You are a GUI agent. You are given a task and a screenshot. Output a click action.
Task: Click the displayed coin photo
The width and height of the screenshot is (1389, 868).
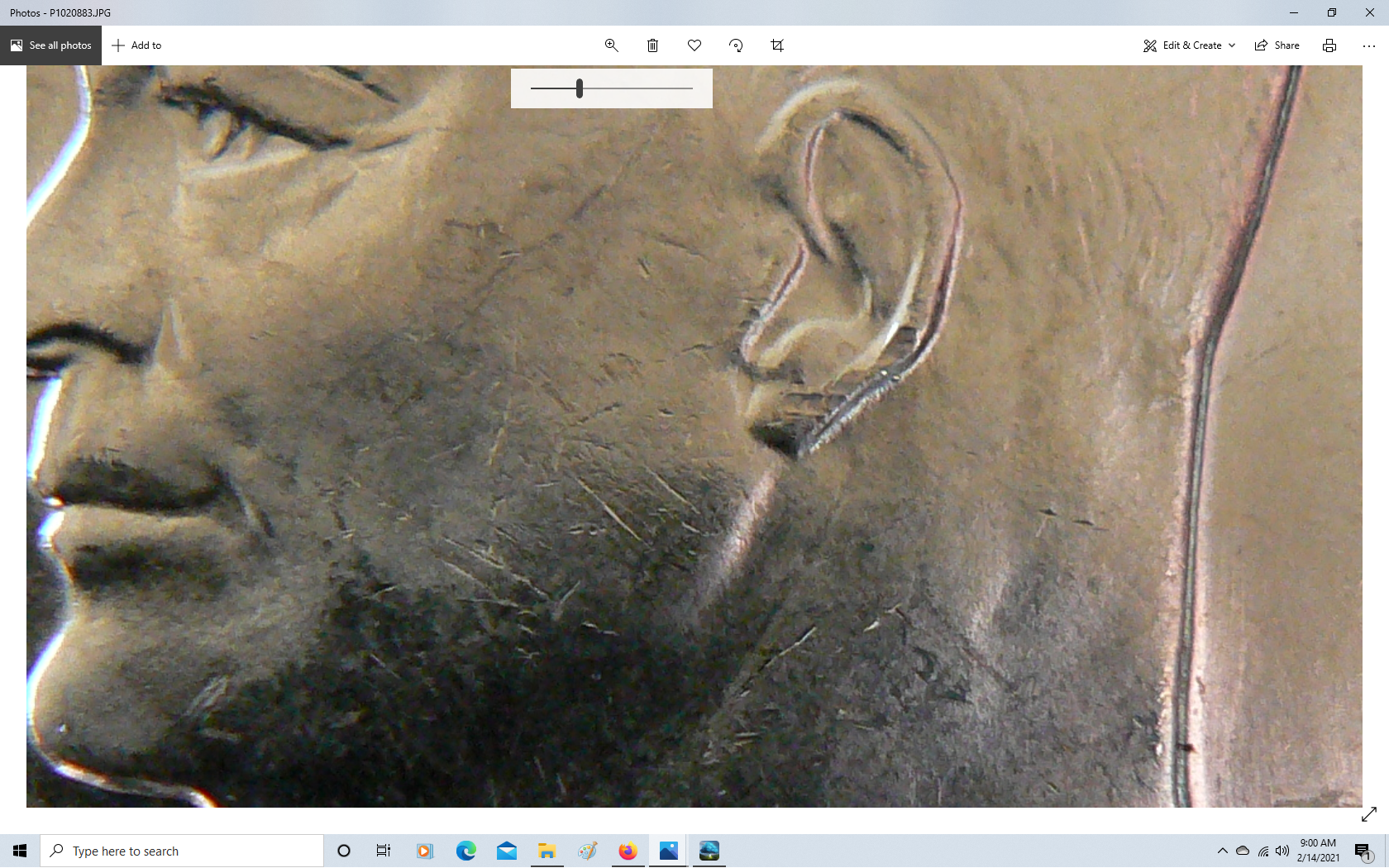[x=694, y=436]
